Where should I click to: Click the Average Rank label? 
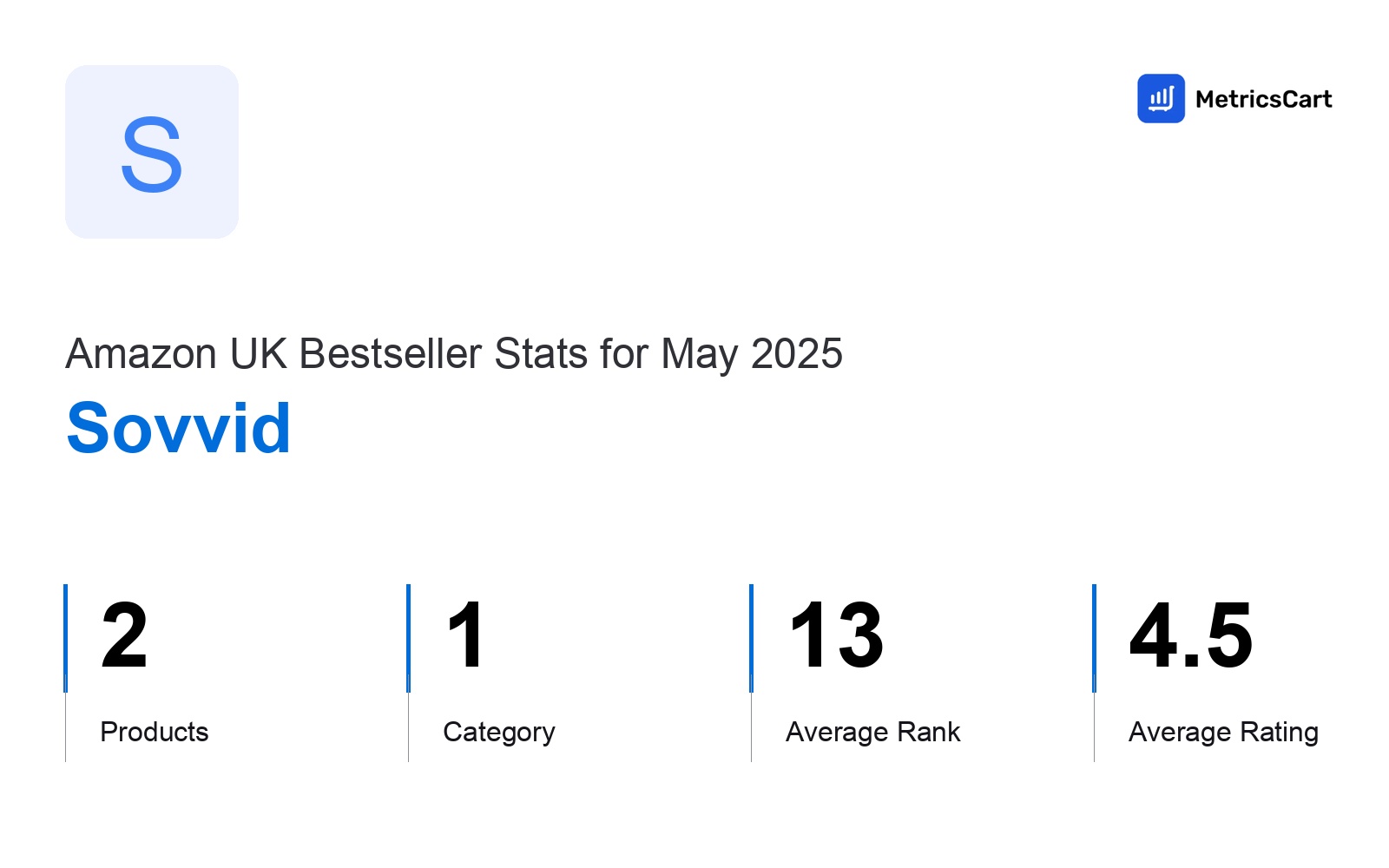tap(873, 732)
